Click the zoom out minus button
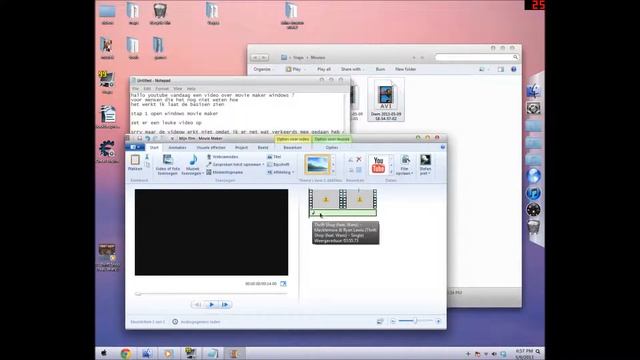Viewport: 640px width, 360px height. (393, 322)
